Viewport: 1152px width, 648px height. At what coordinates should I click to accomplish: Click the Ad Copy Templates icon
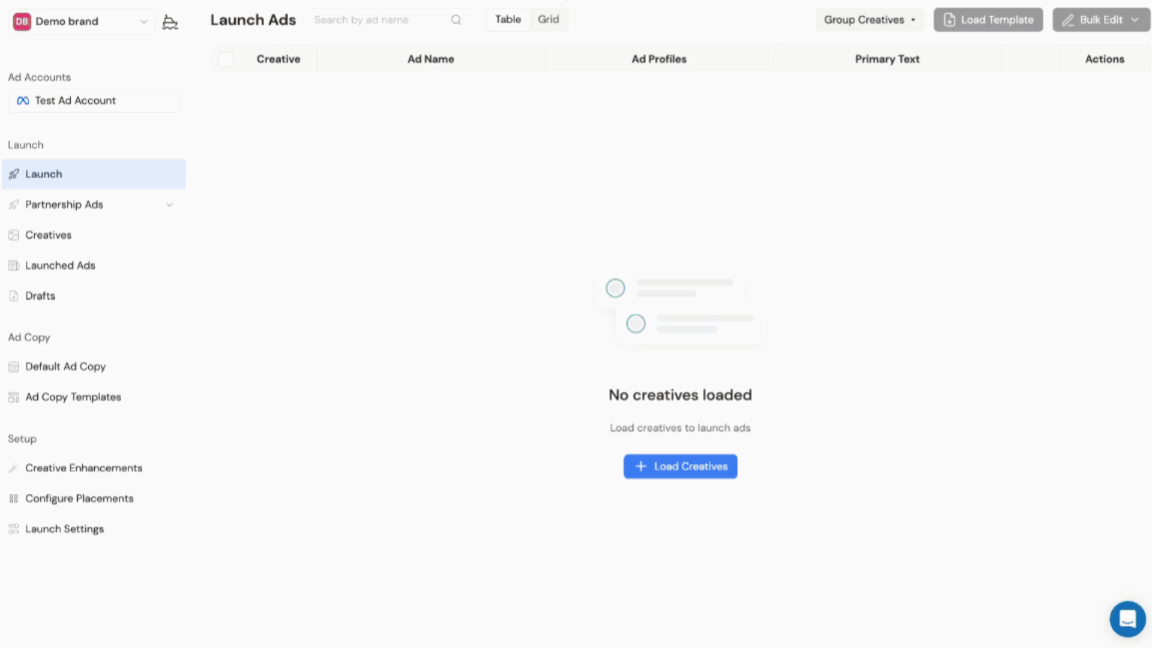(13, 397)
